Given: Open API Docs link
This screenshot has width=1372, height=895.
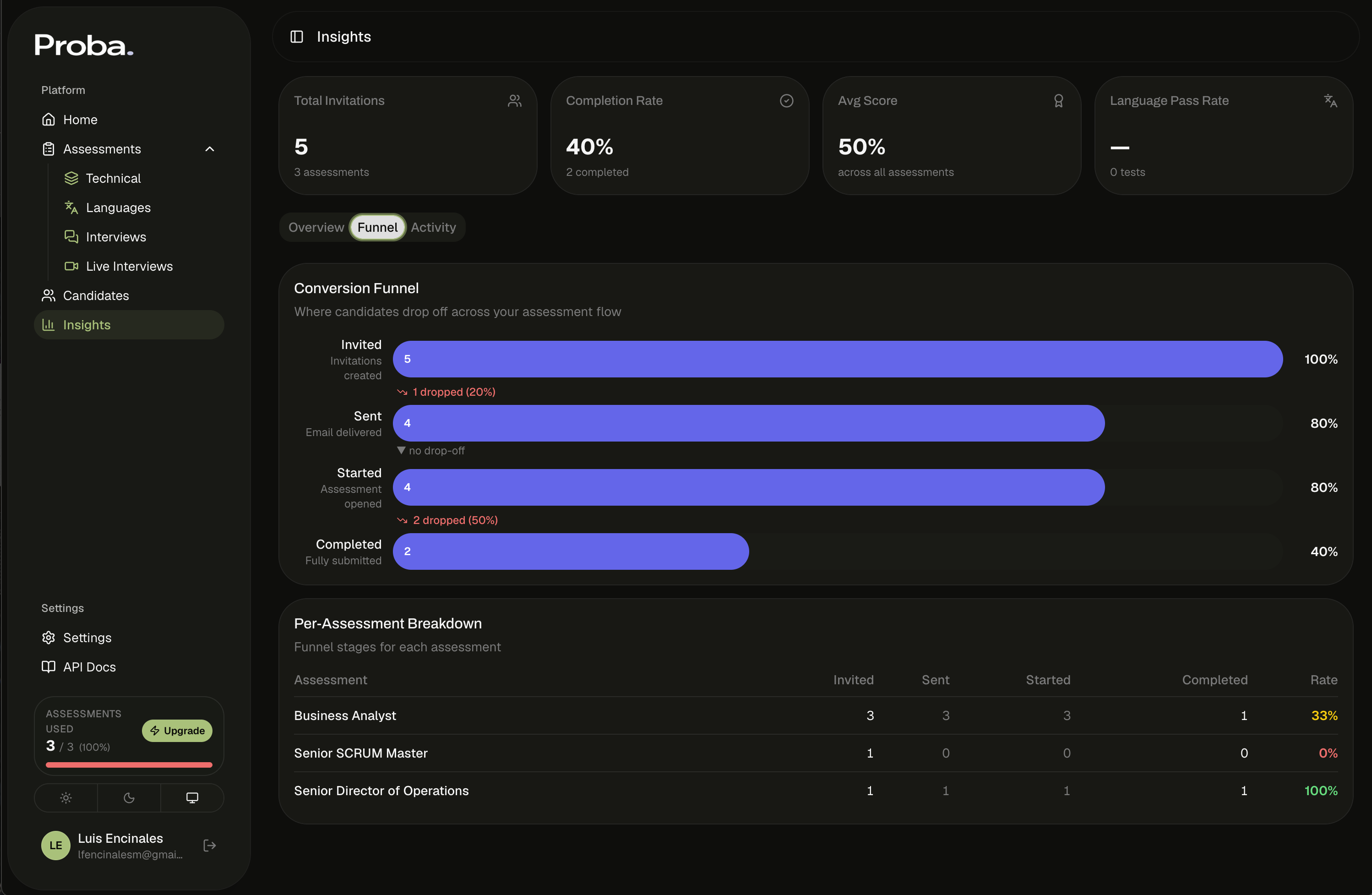Looking at the screenshot, I should click(129, 667).
